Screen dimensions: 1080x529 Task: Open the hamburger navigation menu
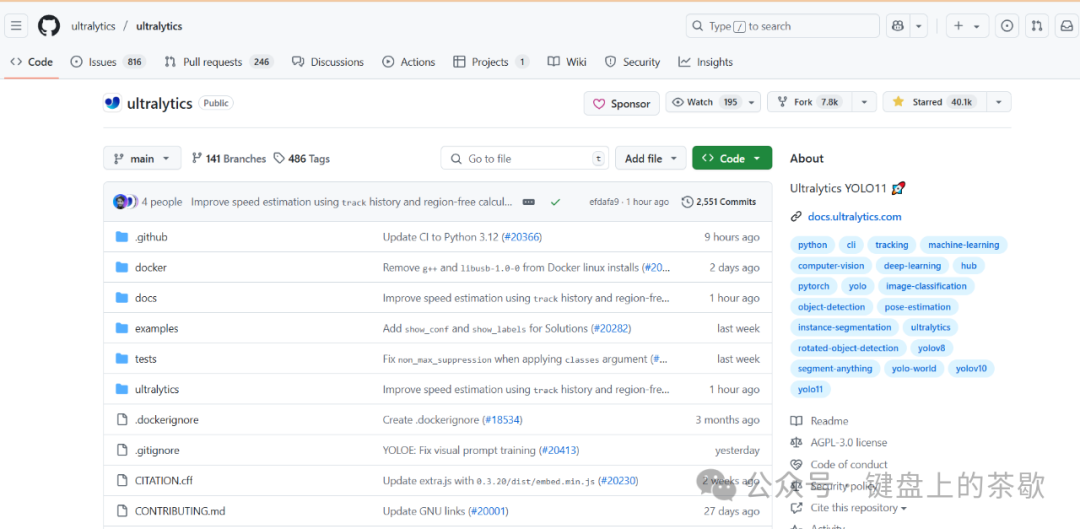point(17,26)
